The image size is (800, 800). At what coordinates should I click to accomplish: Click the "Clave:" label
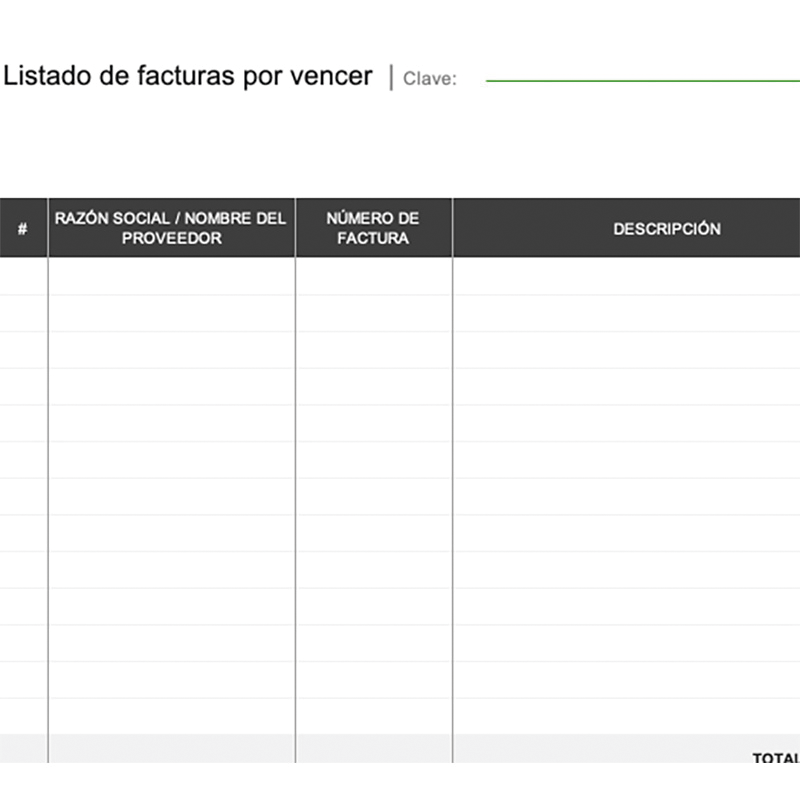[x=430, y=79]
